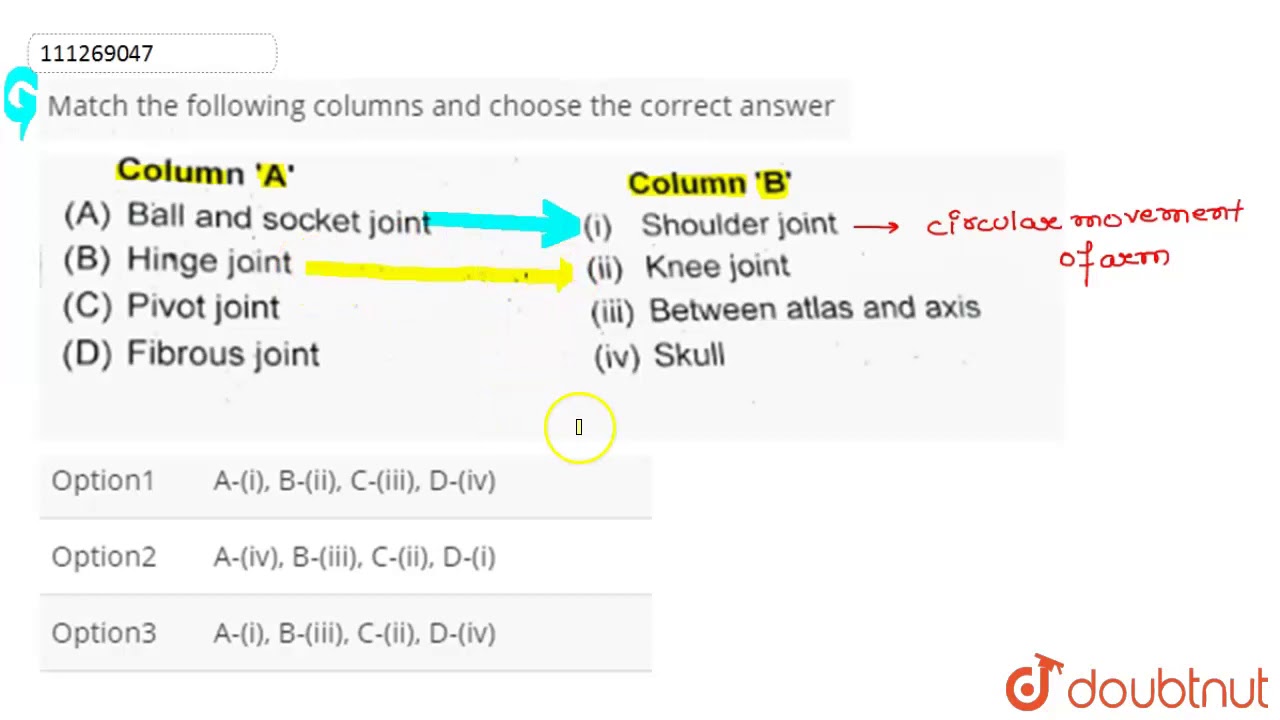This screenshot has height=720, width=1280.
Task: Click the cyan Doubtnut badge beside question
Action: coord(20,102)
